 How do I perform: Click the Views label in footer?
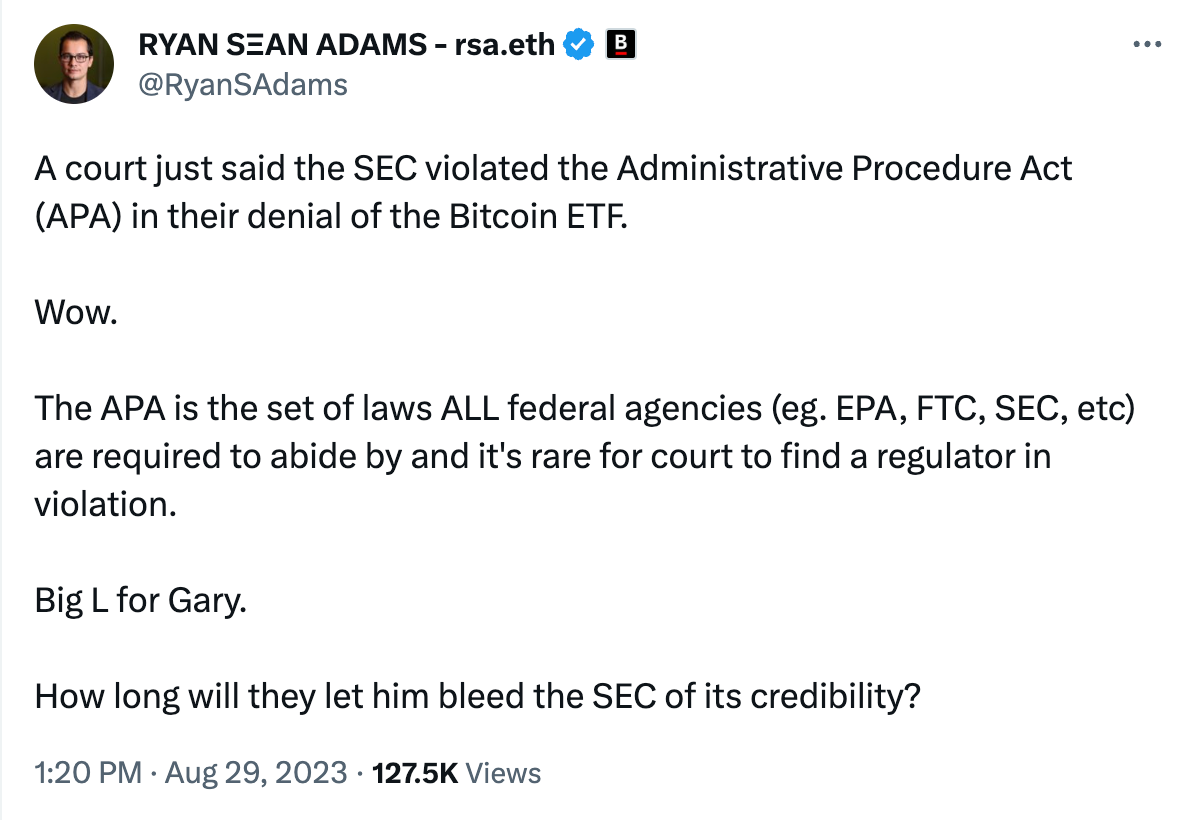coord(504,773)
